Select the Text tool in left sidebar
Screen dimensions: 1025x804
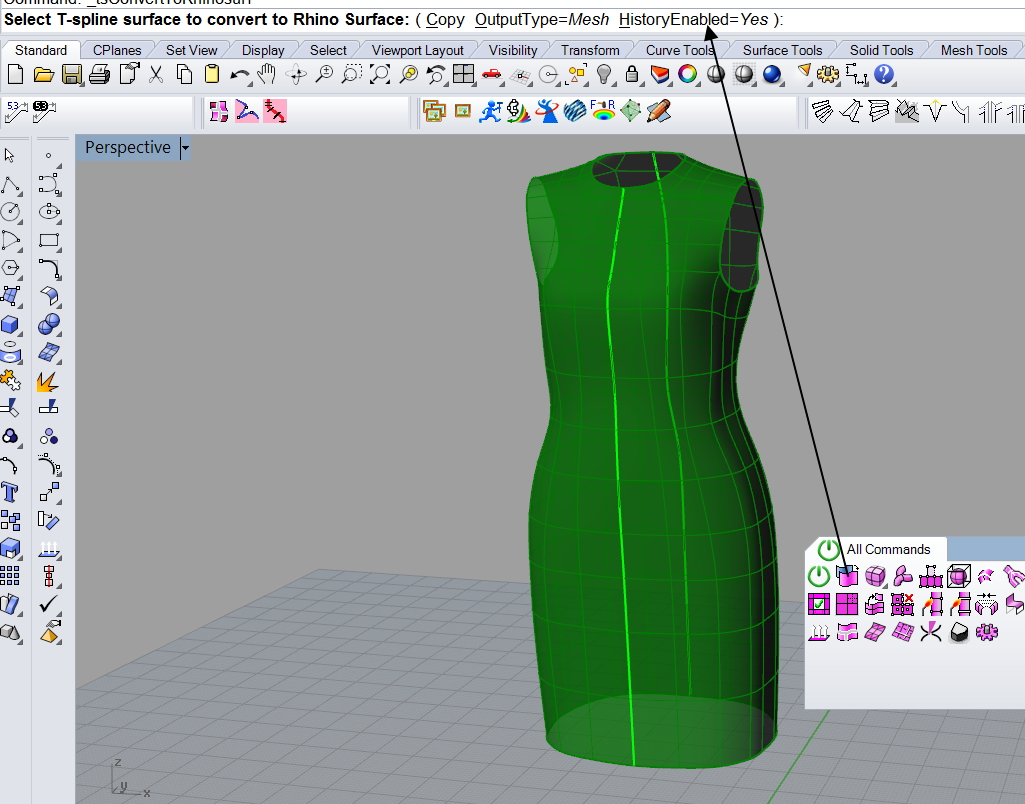tap(10, 492)
